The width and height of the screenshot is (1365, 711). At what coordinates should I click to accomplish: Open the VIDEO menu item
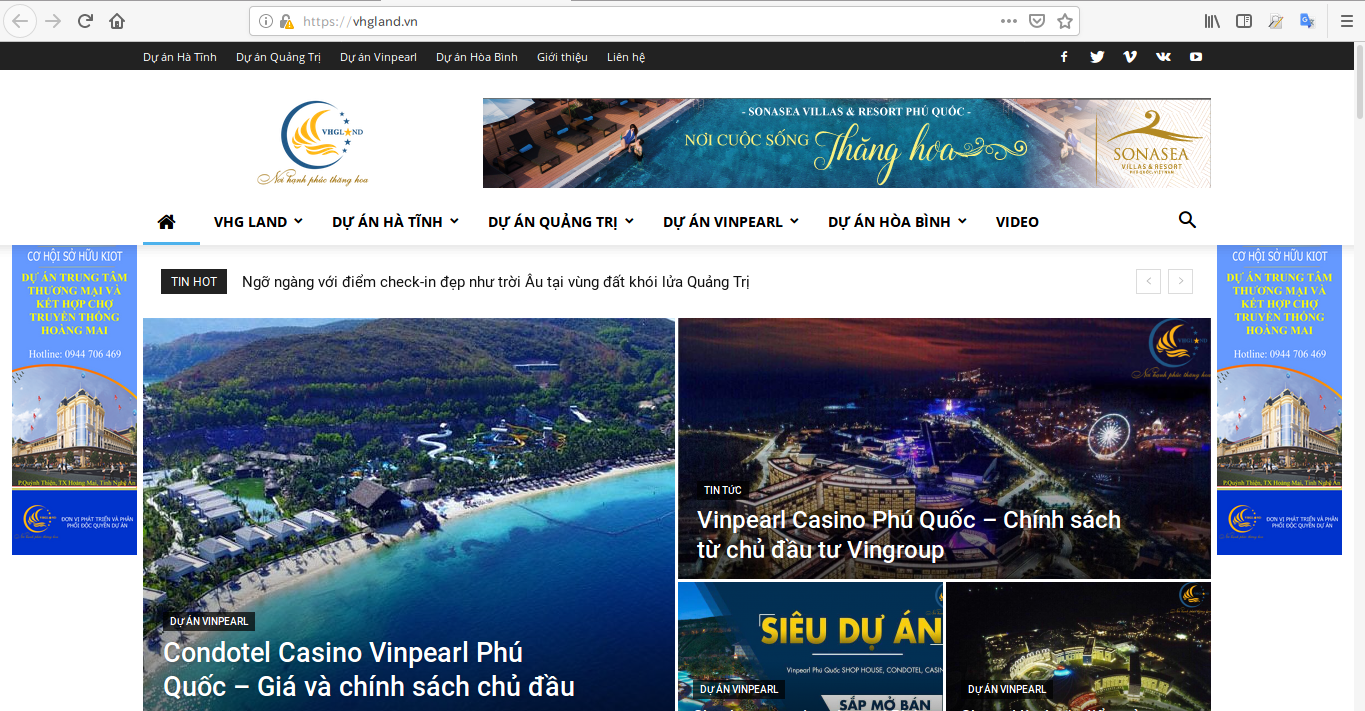click(1017, 222)
